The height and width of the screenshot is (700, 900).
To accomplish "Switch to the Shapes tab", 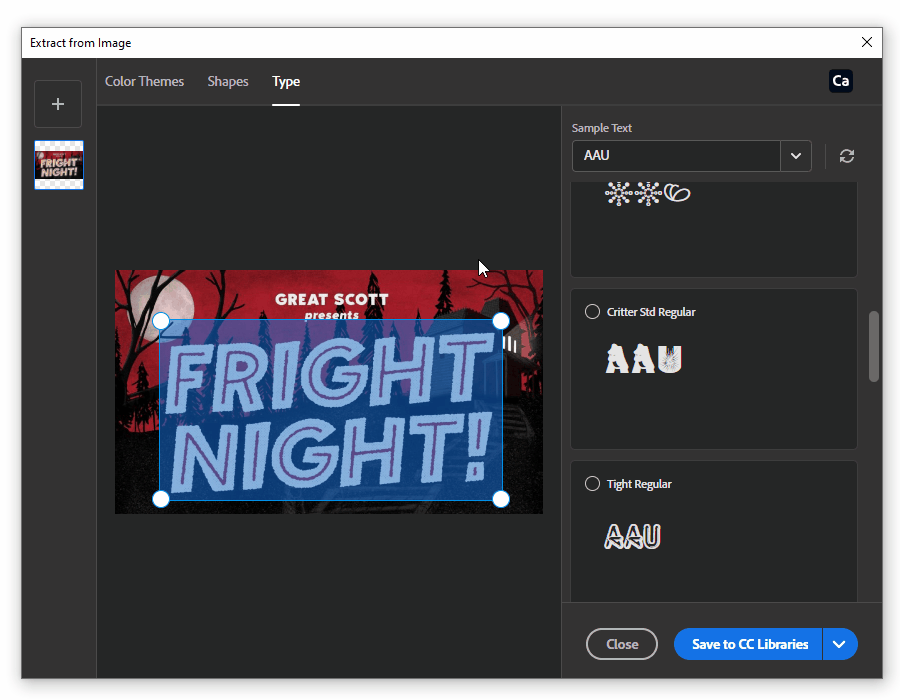I will click(x=228, y=81).
